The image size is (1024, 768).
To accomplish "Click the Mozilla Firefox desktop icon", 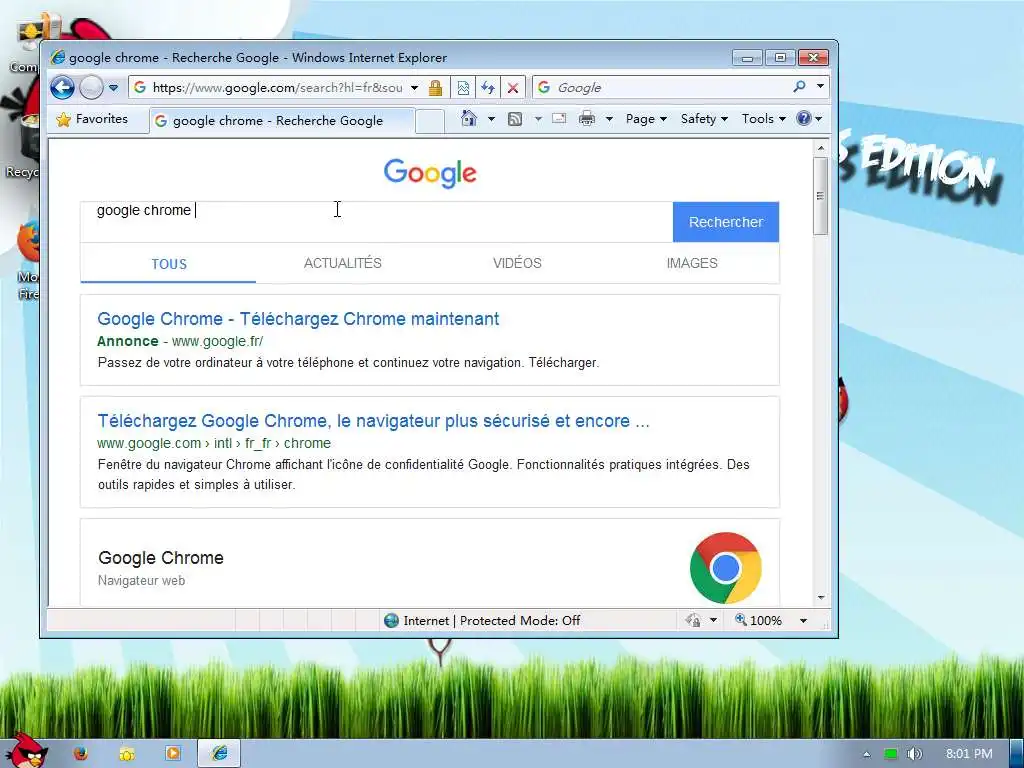I will [29, 261].
